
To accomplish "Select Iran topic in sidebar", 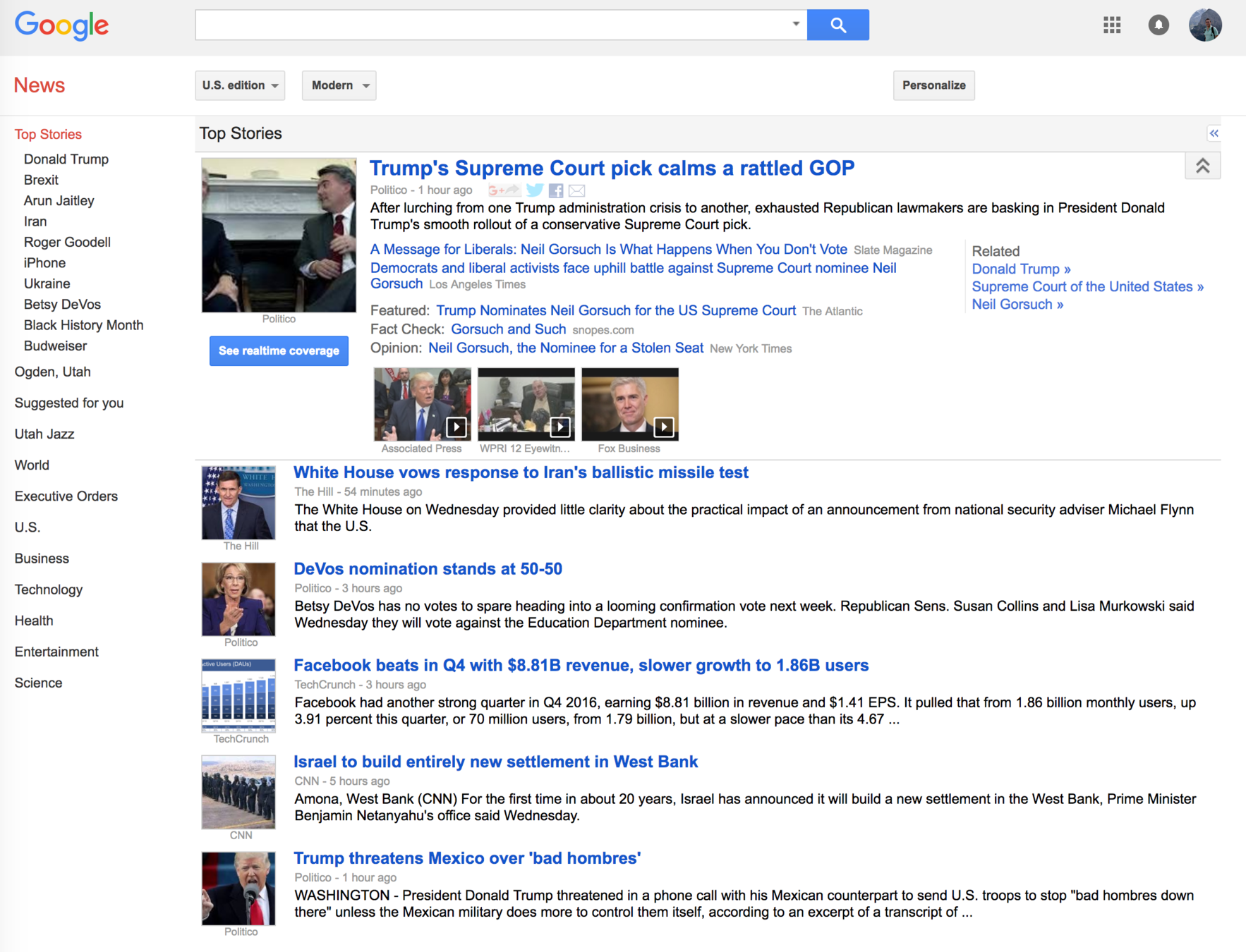I will pos(35,221).
